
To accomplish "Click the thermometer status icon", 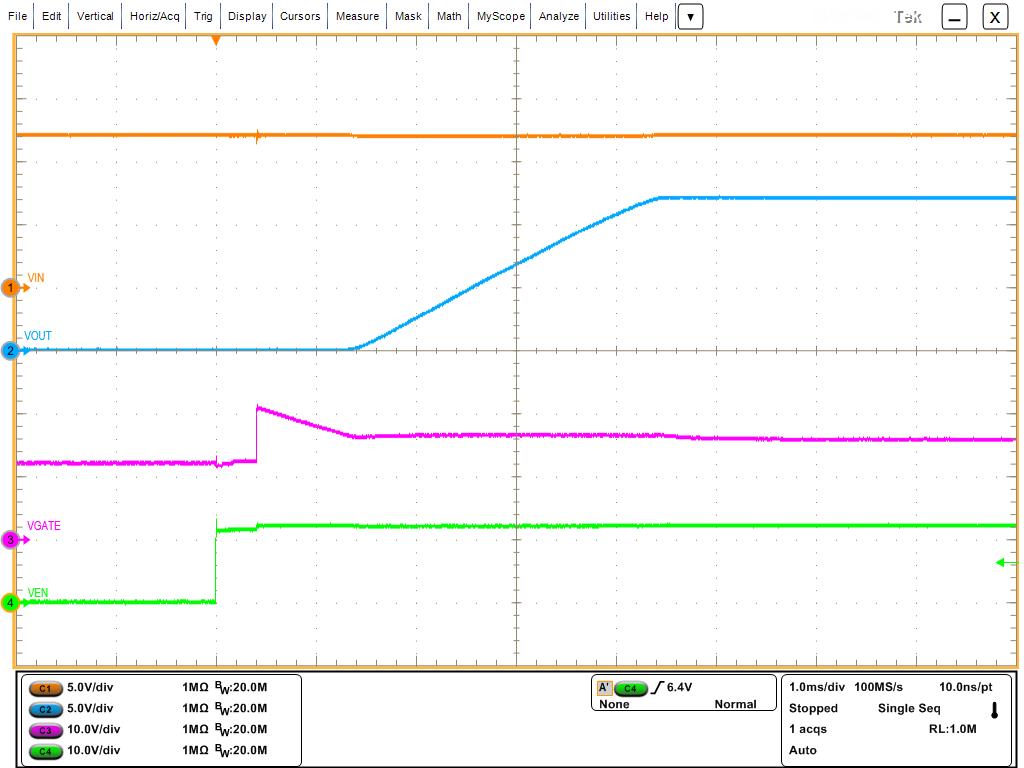I will pyautogui.click(x=994, y=710).
